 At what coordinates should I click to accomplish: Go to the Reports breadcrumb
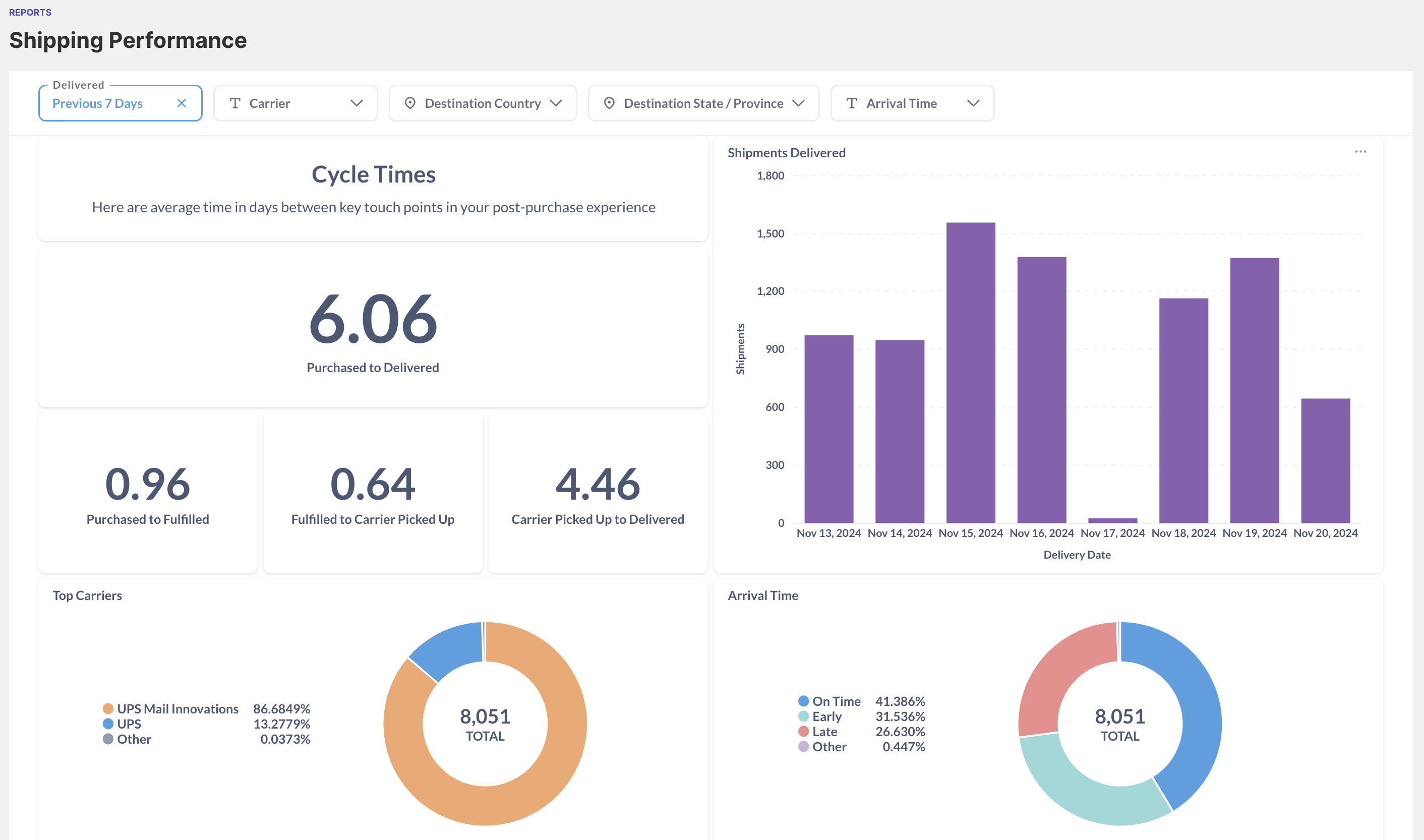(x=30, y=13)
